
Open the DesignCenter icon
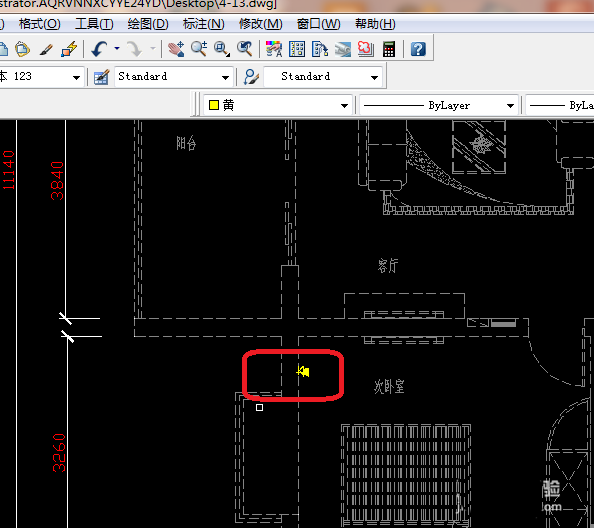click(x=297, y=49)
